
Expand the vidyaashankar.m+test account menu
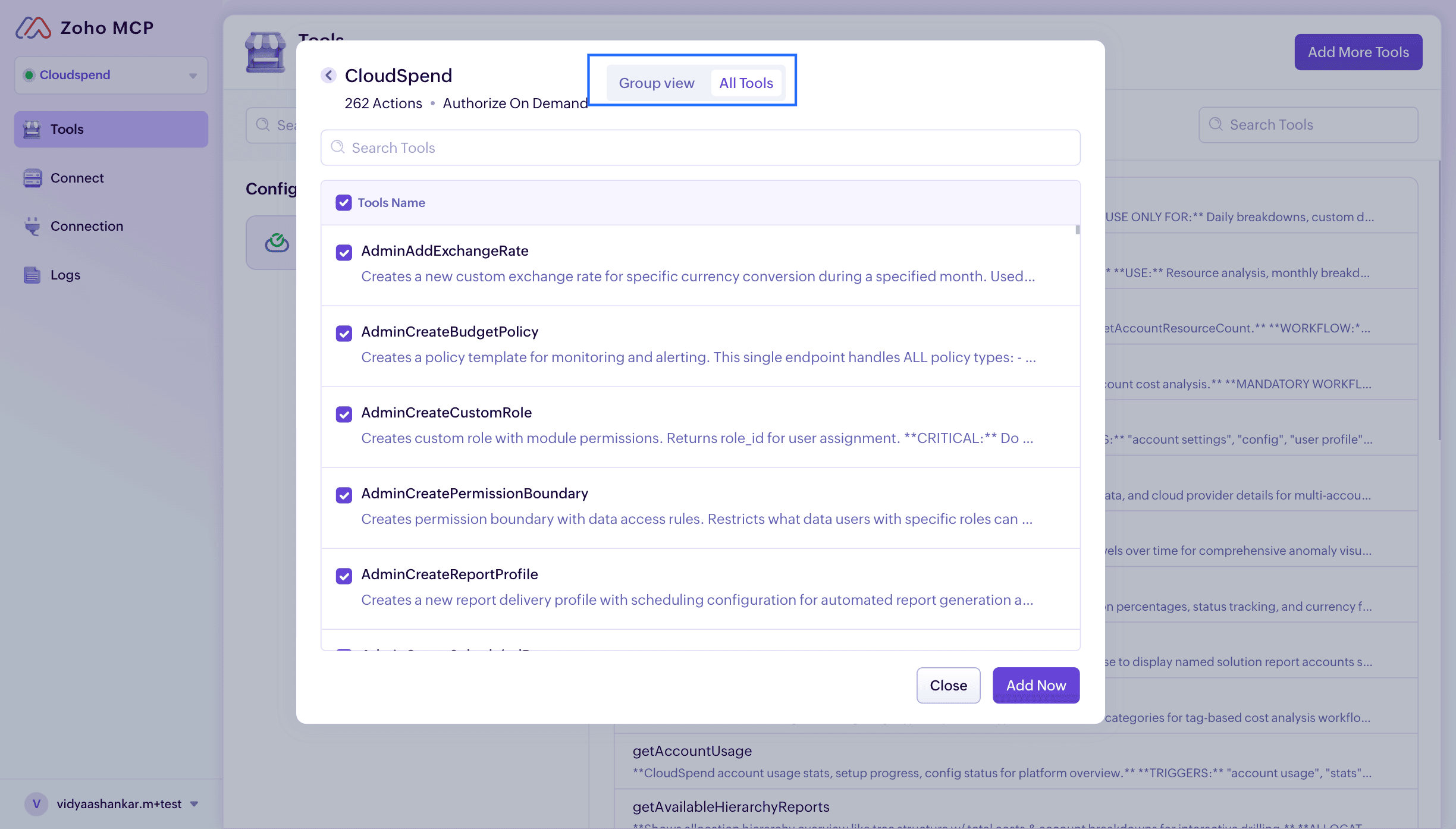point(194,804)
